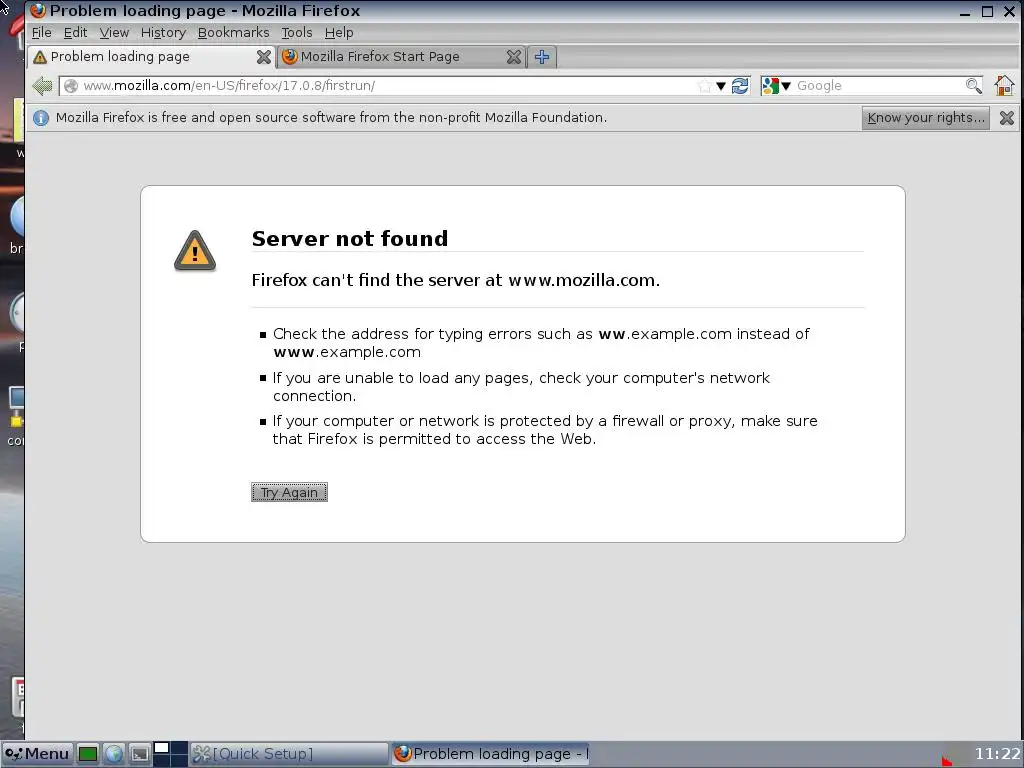Maximize the Firefox window
1024x768 pixels.
pyautogui.click(x=987, y=12)
